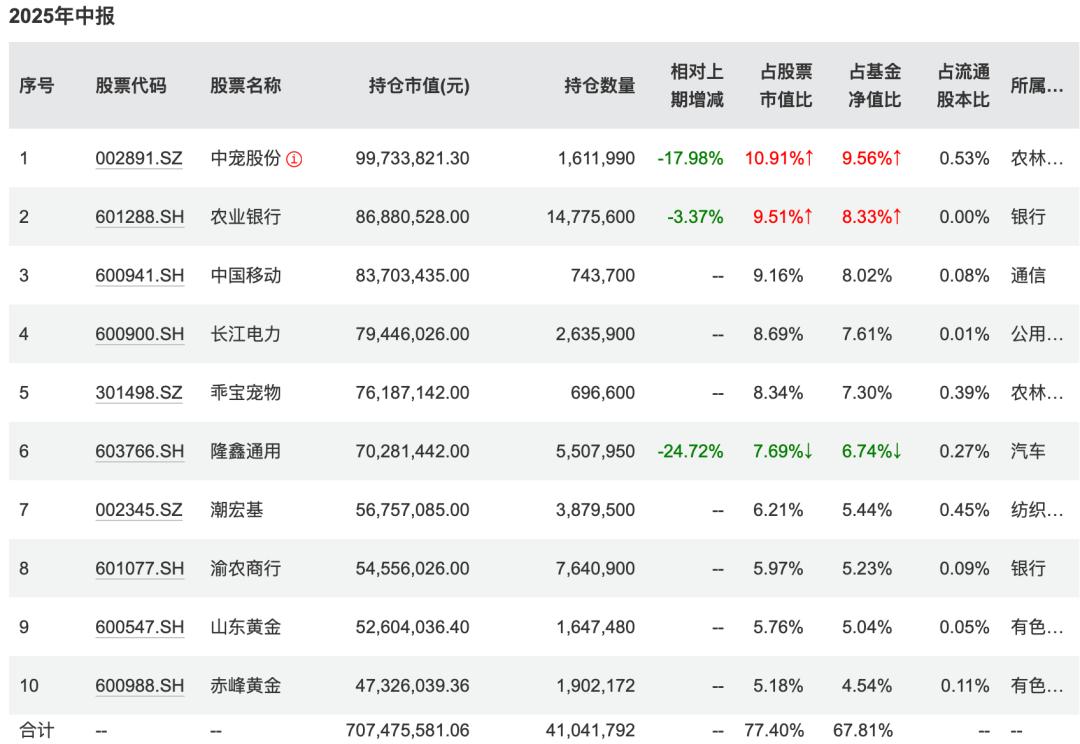Click the green 6.74%↓ value

point(872,451)
